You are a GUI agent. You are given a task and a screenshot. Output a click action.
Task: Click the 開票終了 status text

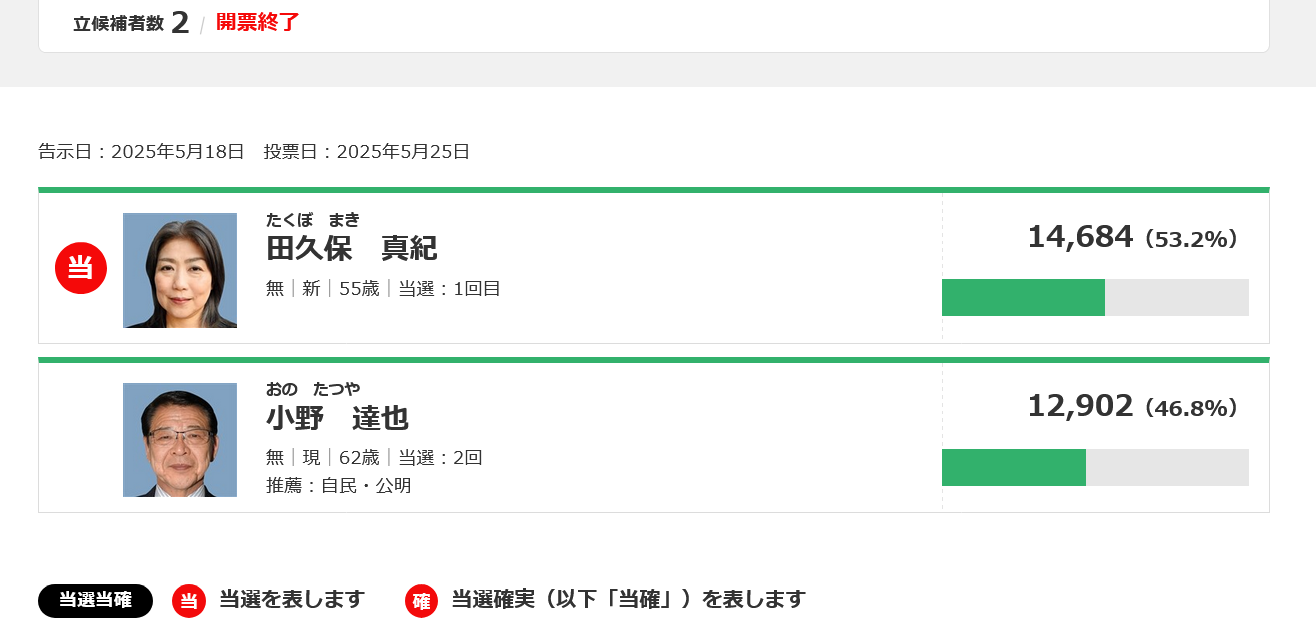point(258,22)
